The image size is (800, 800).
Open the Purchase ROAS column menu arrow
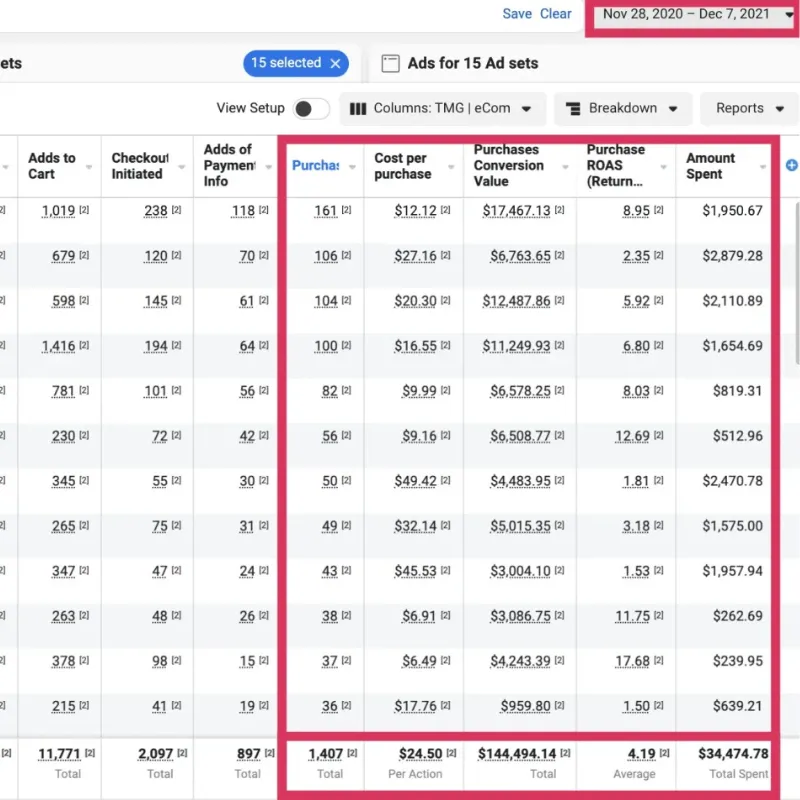664,167
